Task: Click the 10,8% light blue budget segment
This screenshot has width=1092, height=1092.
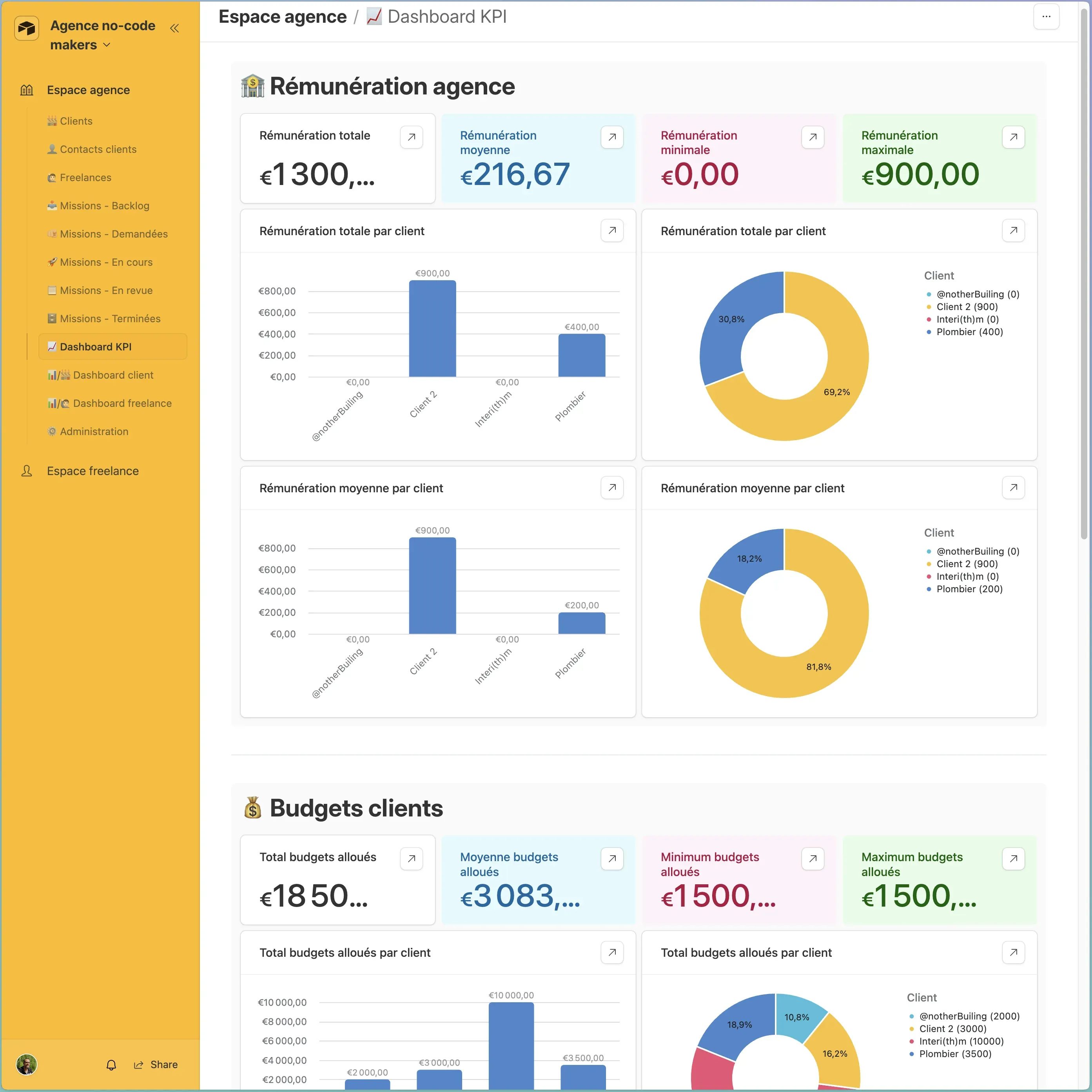Action: tap(797, 1017)
